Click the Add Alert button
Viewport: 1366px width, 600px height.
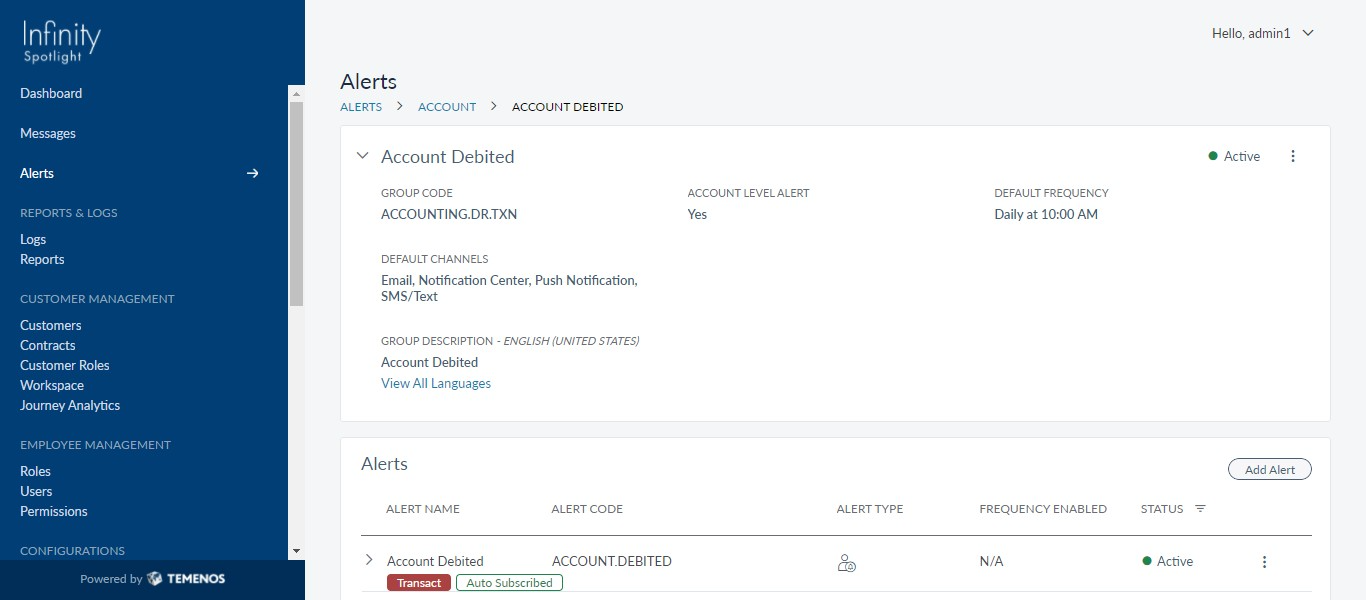[1270, 470]
